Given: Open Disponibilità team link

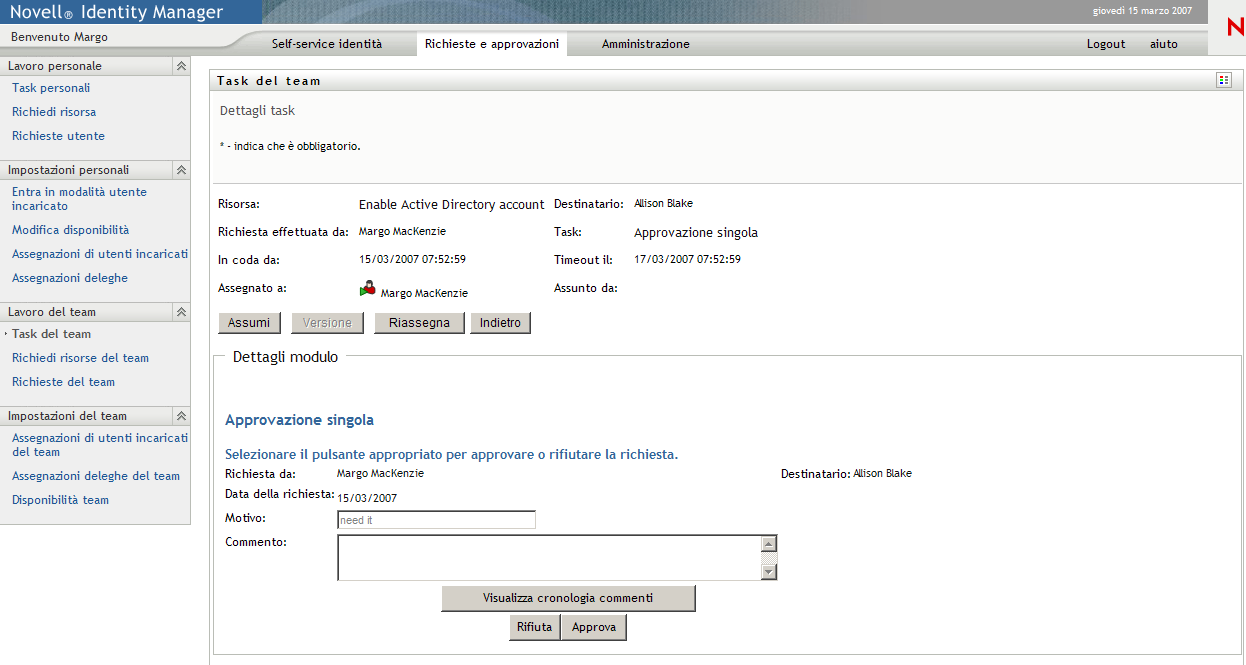Looking at the screenshot, I should pyautogui.click(x=60, y=500).
